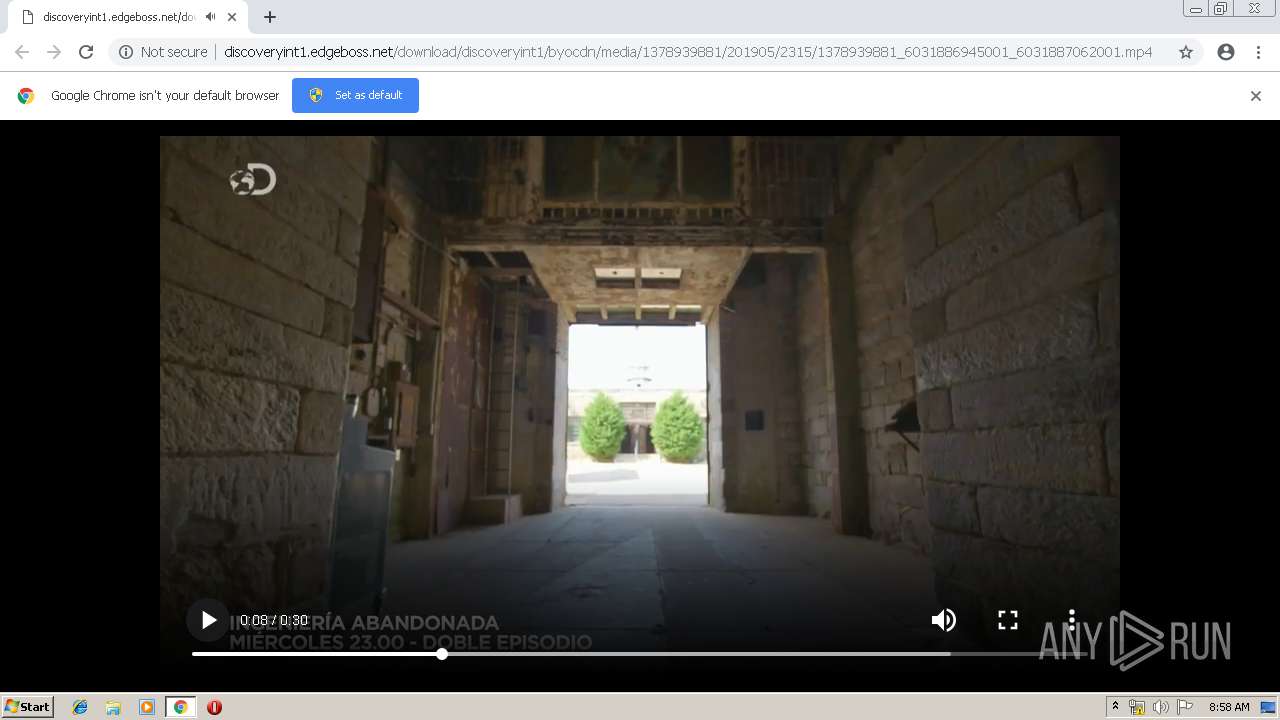The image size is (1280, 720).
Task: Bookmark this page with star icon
Action: click(1186, 52)
